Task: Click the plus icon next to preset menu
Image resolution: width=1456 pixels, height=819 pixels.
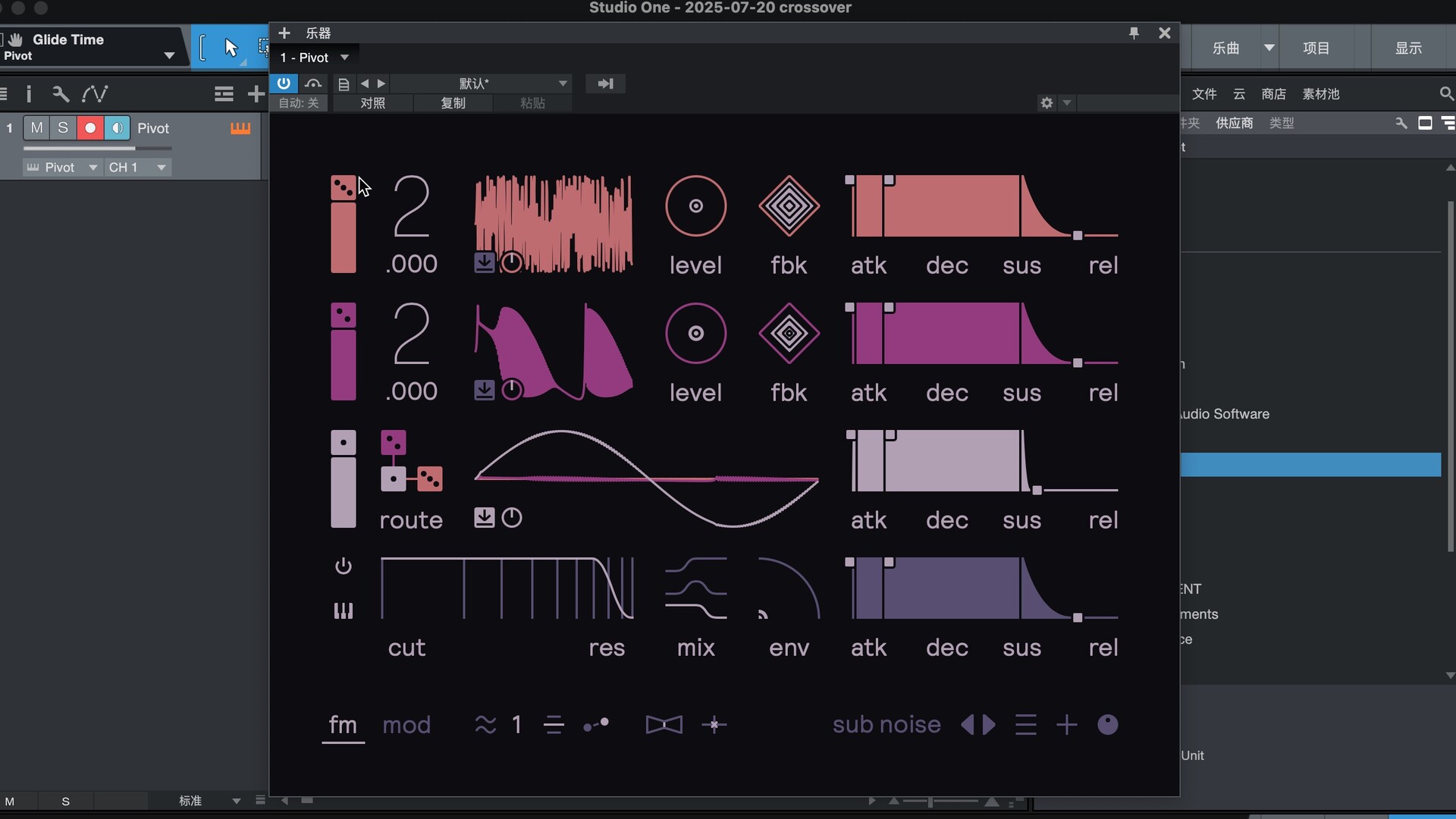Action: click(1066, 725)
